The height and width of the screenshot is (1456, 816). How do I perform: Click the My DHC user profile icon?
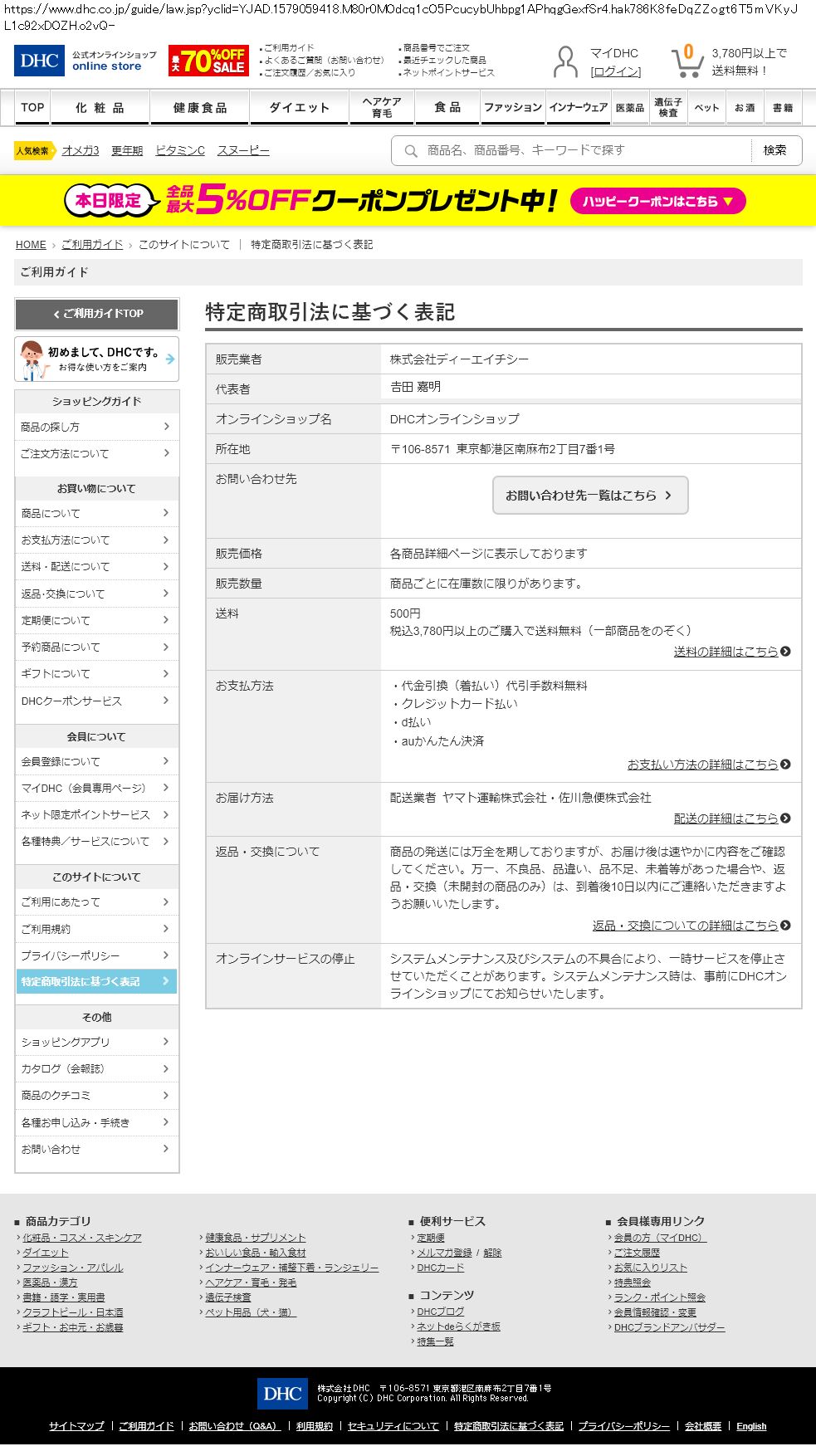point(565,61)
